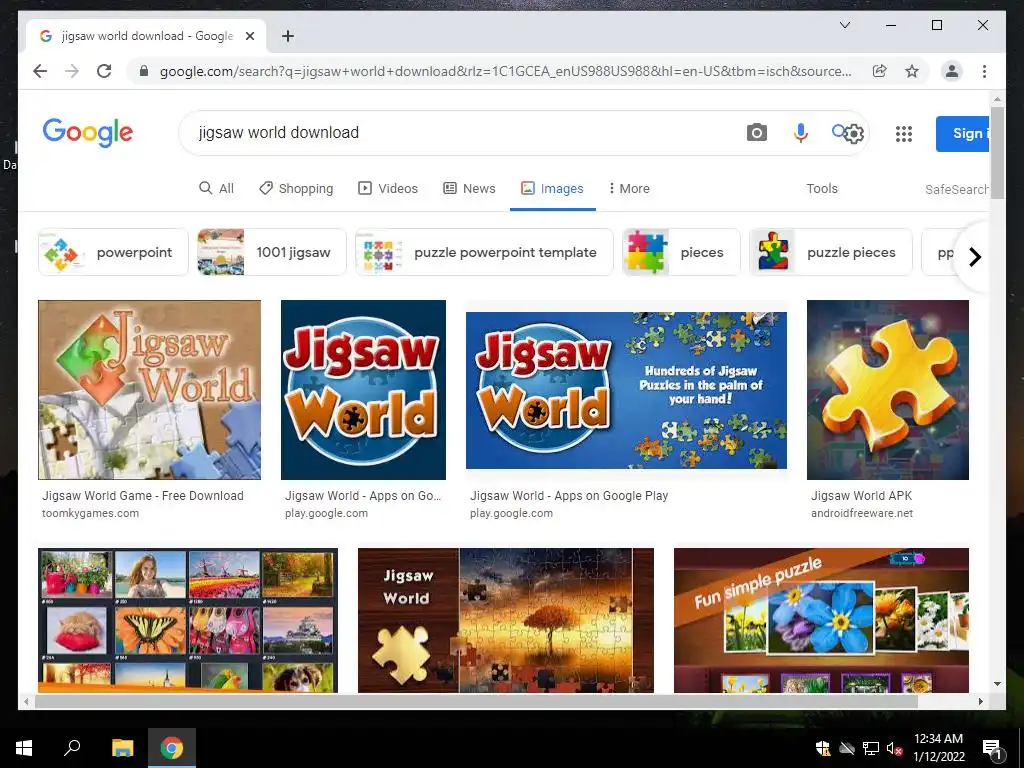This screenshot has width=1024, height=768.
Task: Switch to the Videos tab
Action: tap(388, 188)
